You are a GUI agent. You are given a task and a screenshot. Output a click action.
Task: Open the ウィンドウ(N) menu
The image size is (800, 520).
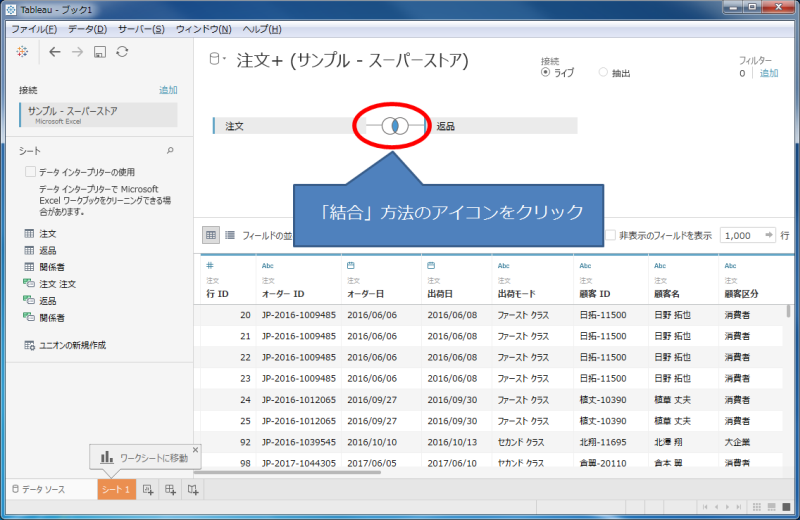click(x=204, y=29)
